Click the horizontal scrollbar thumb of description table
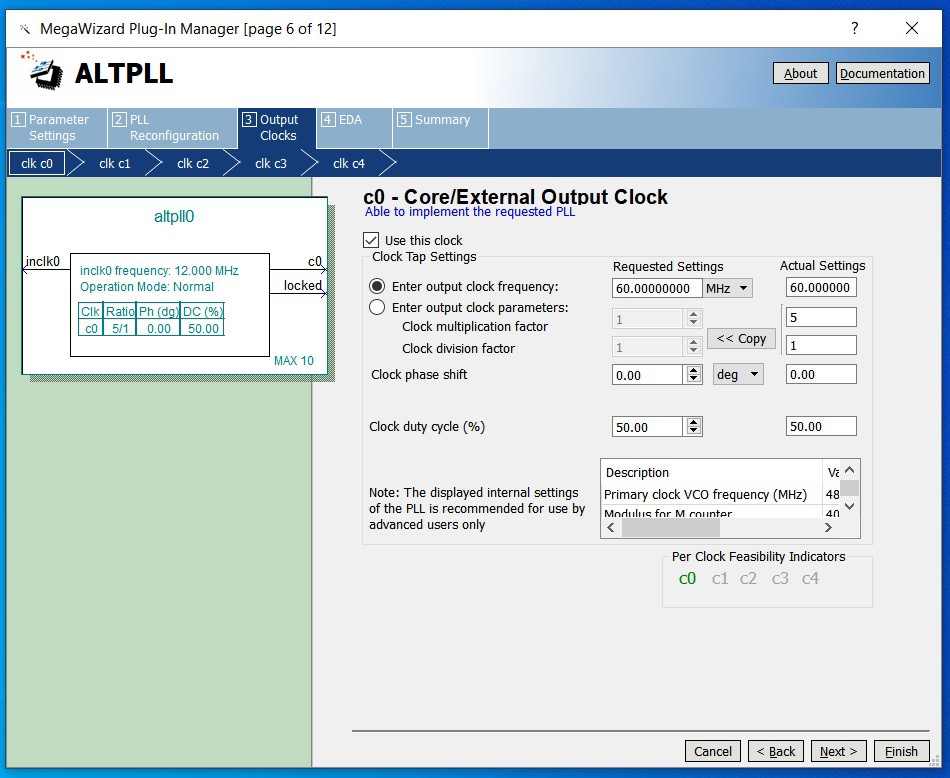 [671, 528]
